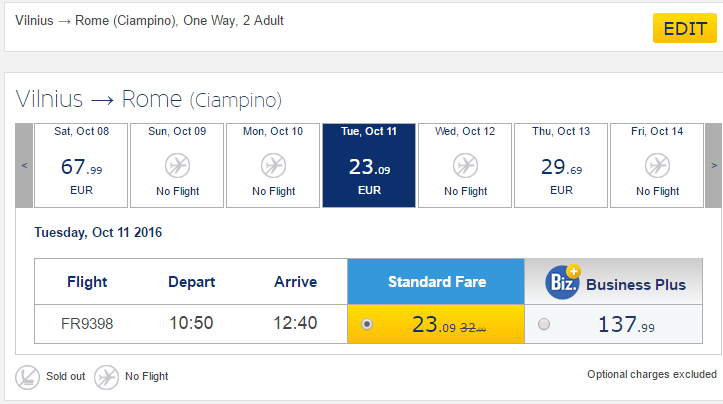723x404 pixels.
Task: Click flight number FR9398
Action: click(x=87, y=324)
